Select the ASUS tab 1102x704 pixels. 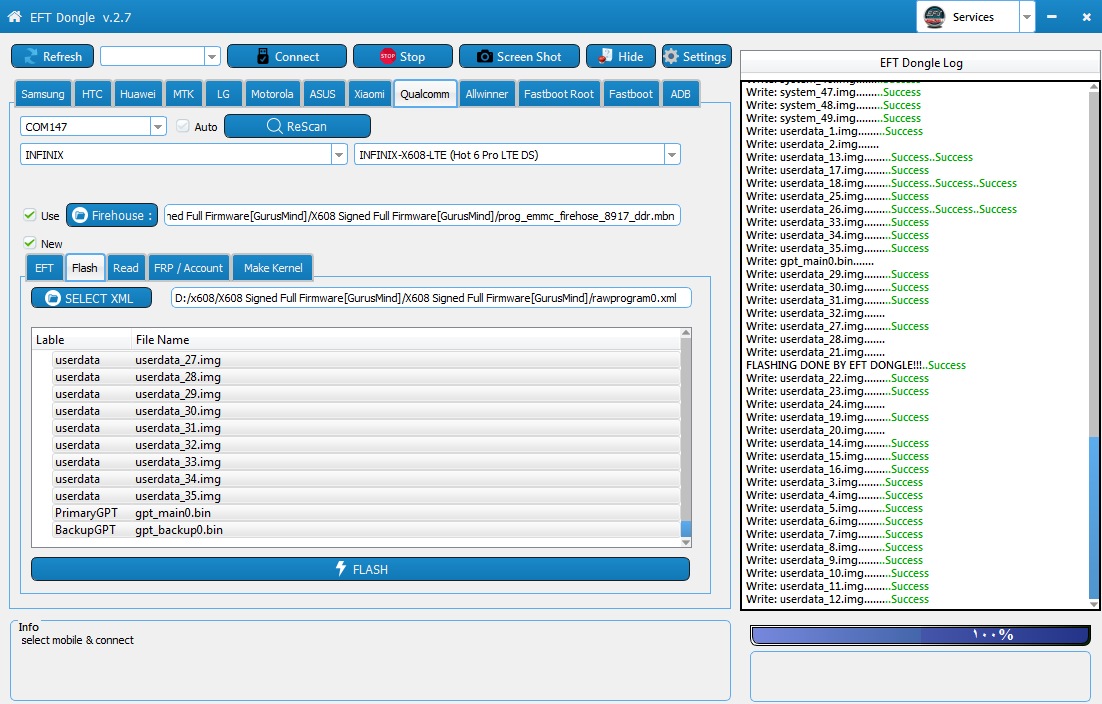(323, 93)
